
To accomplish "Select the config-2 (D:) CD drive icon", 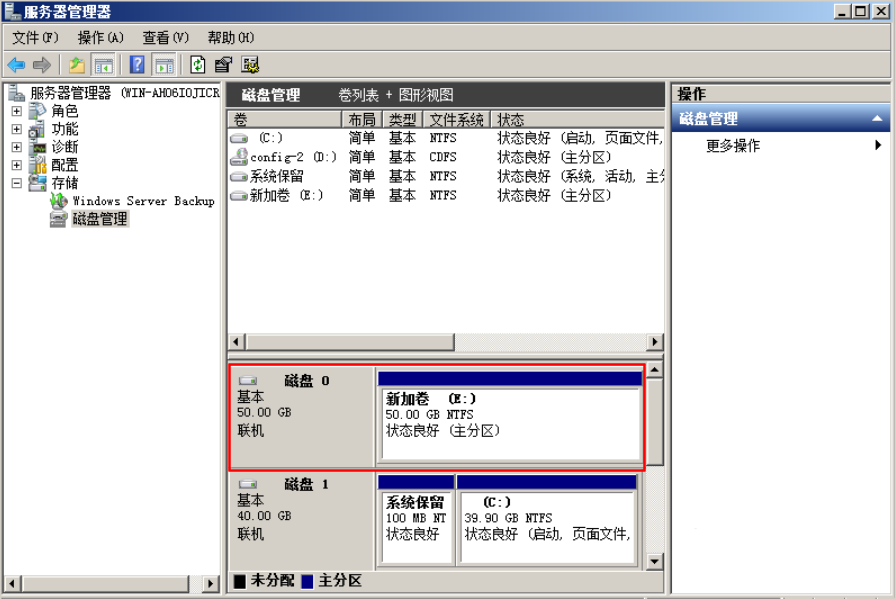I will [x=239, y=157].
